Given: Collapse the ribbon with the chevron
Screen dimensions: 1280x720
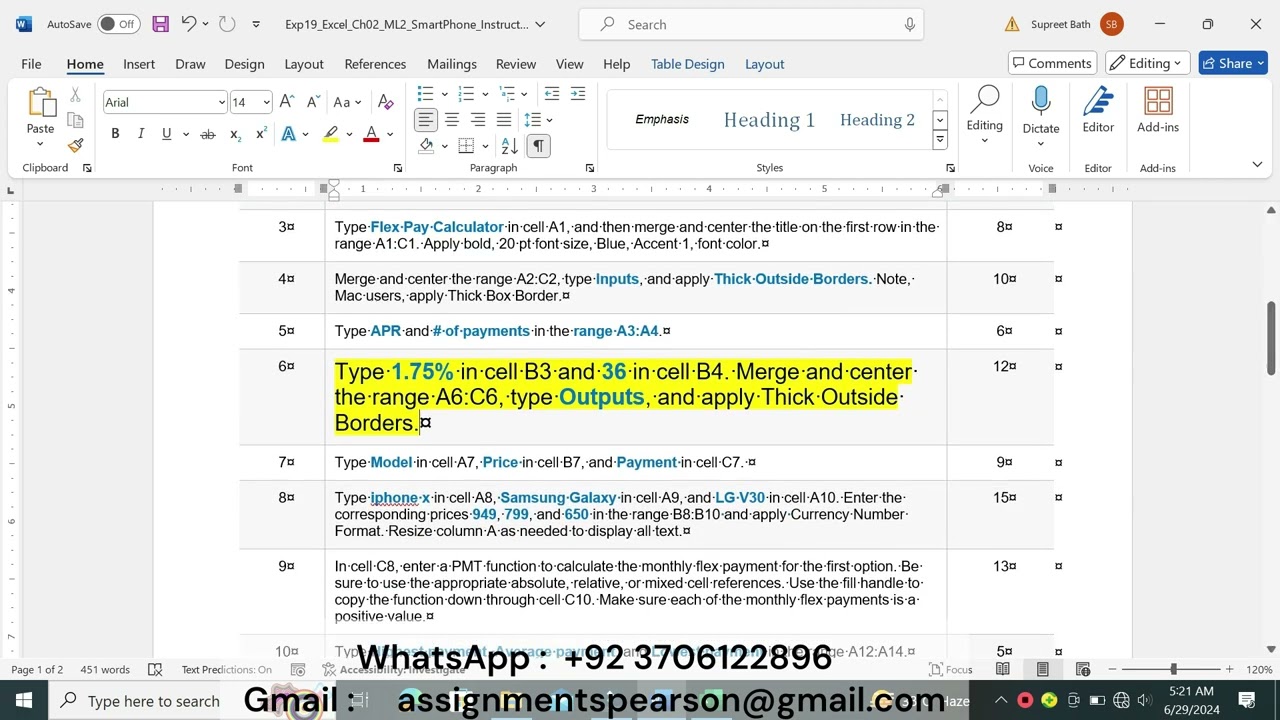Looking at the screenshot, I should pos(1257,165).
